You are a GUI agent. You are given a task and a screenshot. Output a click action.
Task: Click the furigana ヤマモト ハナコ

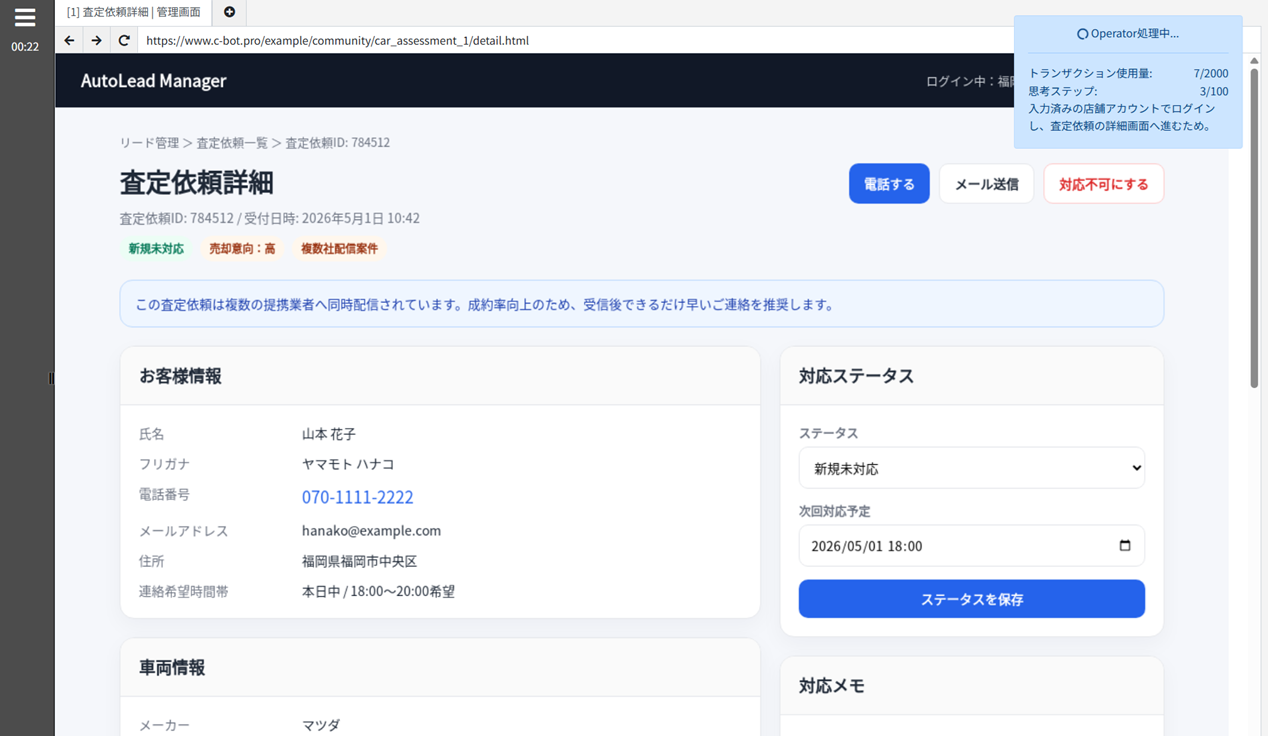348,464
